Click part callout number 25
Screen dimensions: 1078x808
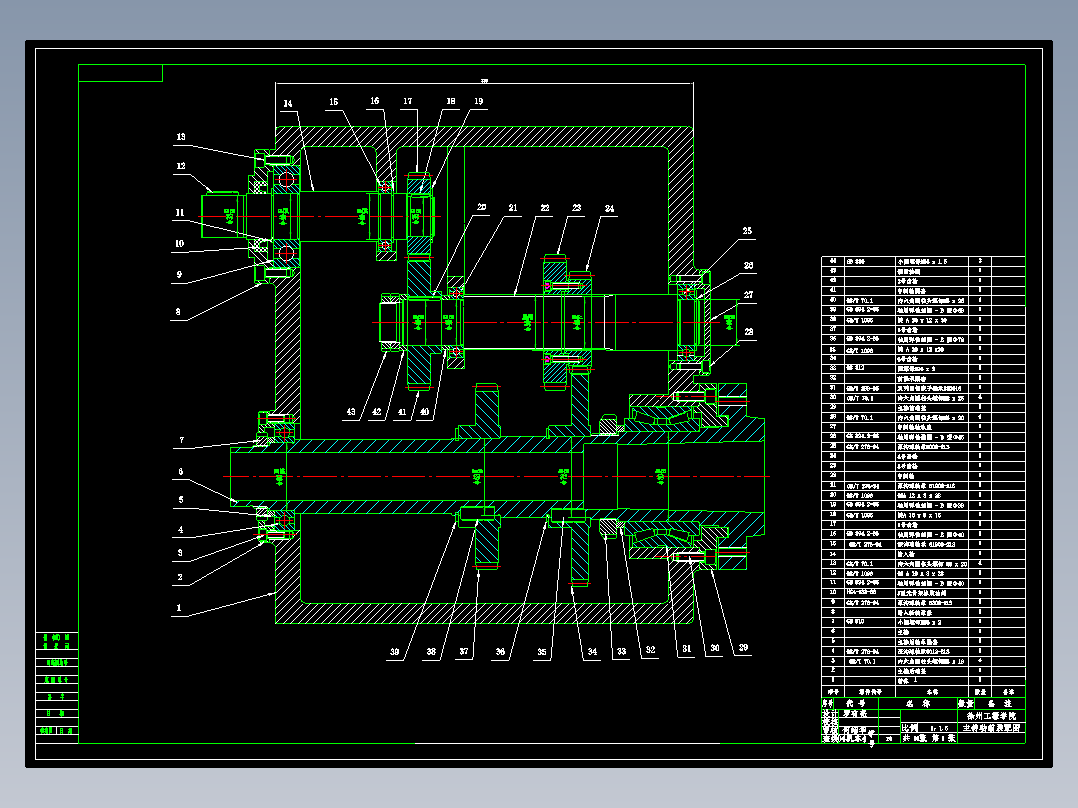[x=747, y=231]
